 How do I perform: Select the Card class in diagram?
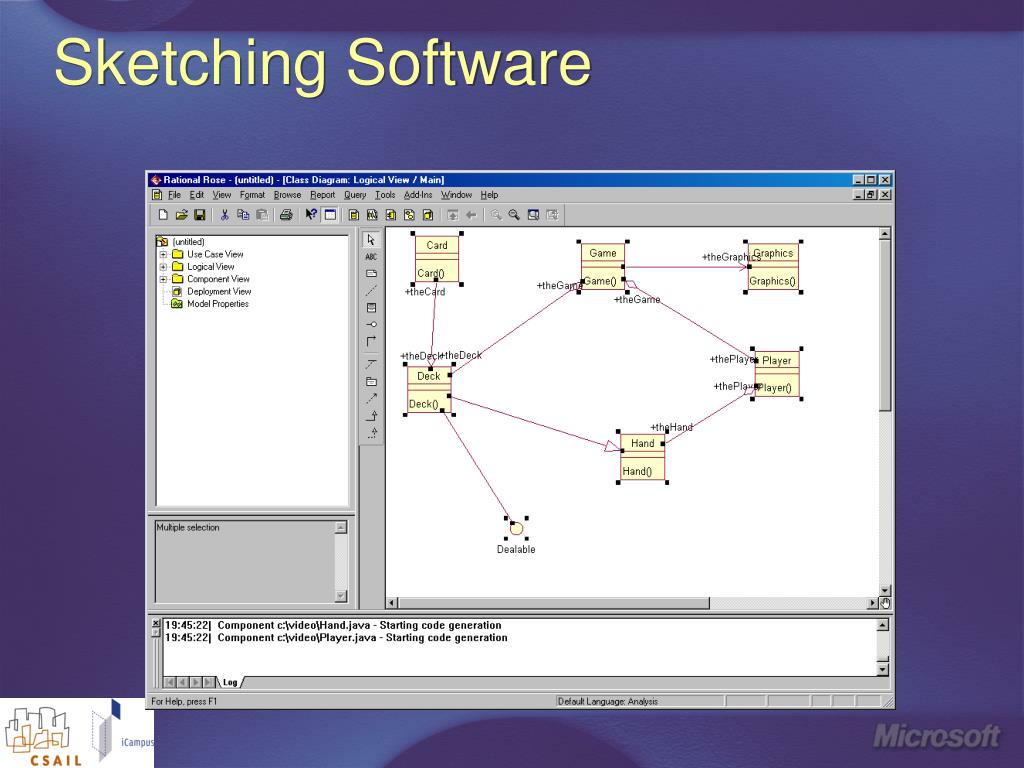pos(437,259)
